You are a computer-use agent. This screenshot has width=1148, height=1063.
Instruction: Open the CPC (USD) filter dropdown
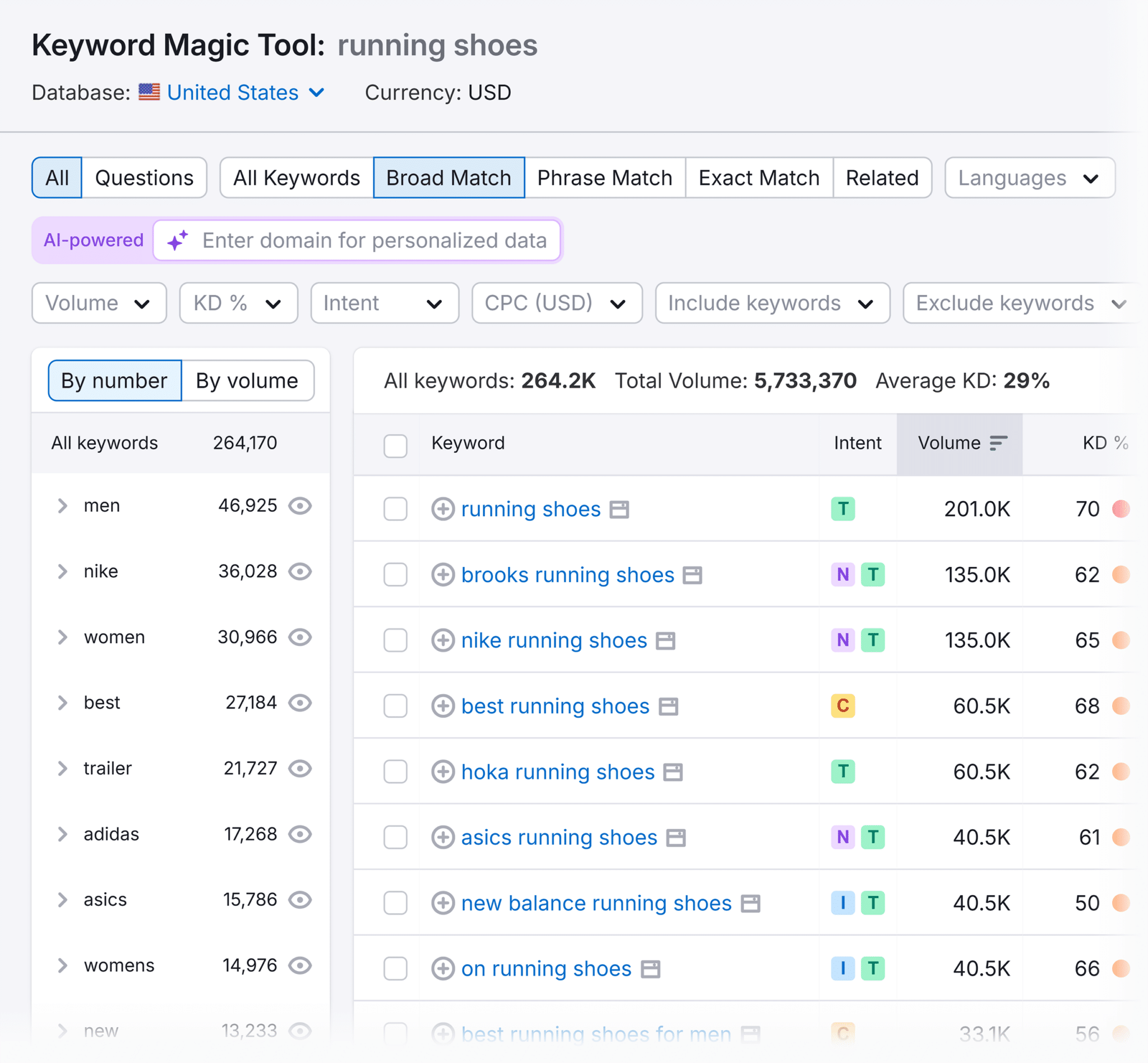(557, 303)
